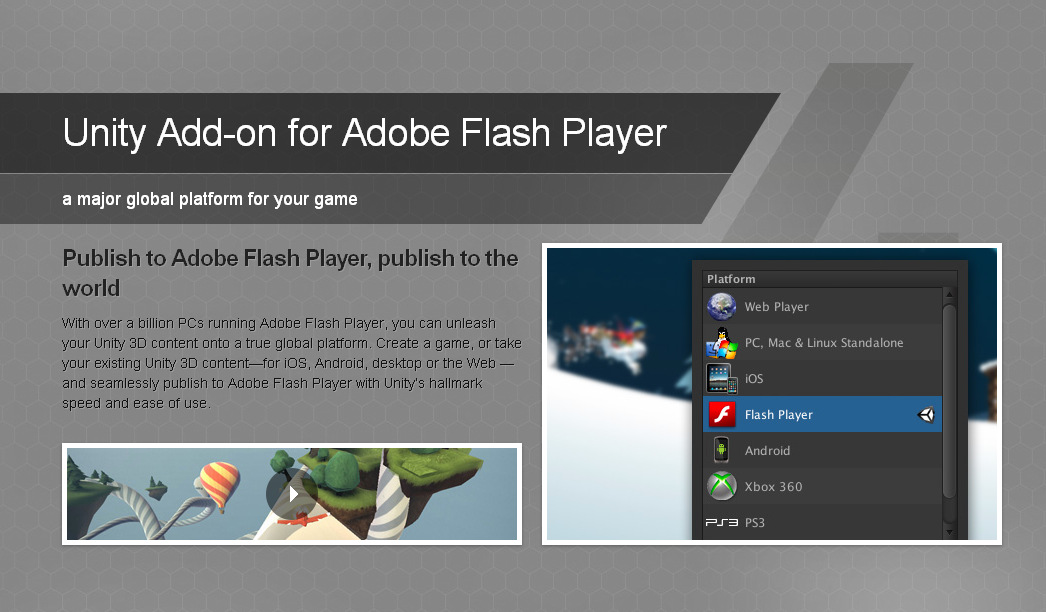Click the PS3 logo icon
Screen dimensions: 1046x612
coord(721,523)
